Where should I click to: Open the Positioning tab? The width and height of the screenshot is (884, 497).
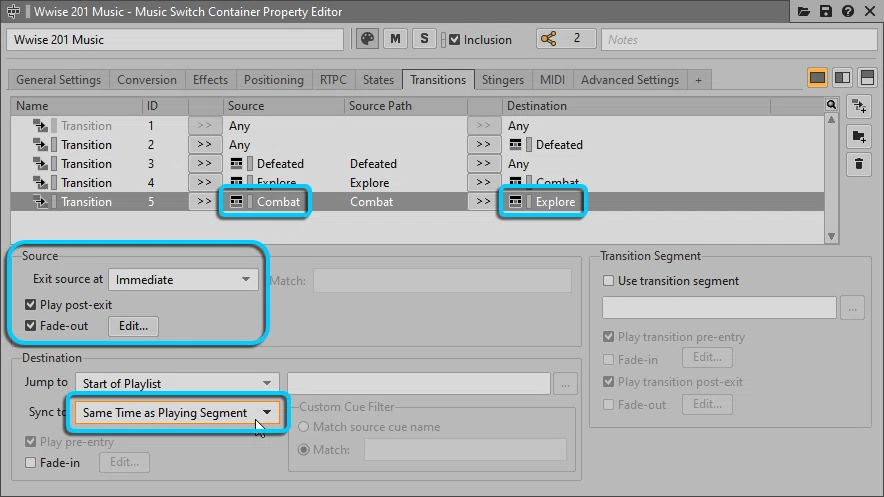coord(273,79)
